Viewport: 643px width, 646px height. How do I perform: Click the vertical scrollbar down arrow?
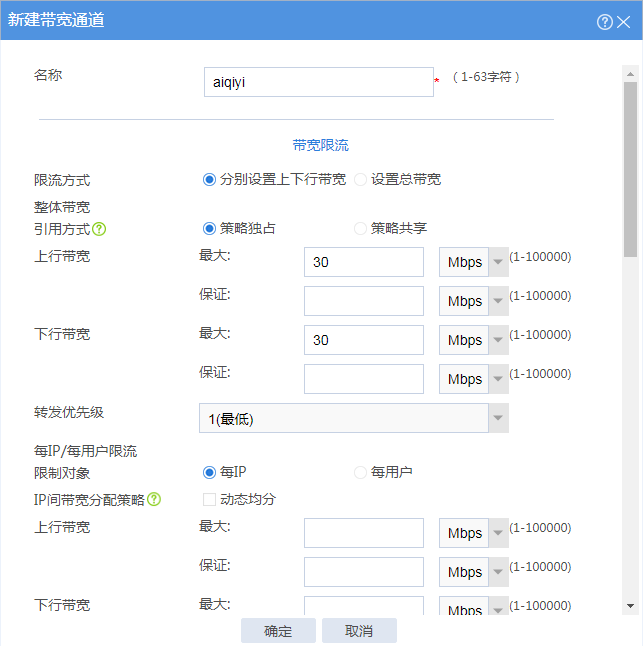[x=630, y=605]
